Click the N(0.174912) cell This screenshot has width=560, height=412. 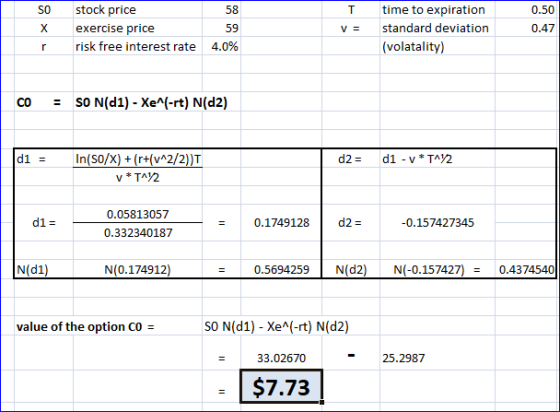138,270
